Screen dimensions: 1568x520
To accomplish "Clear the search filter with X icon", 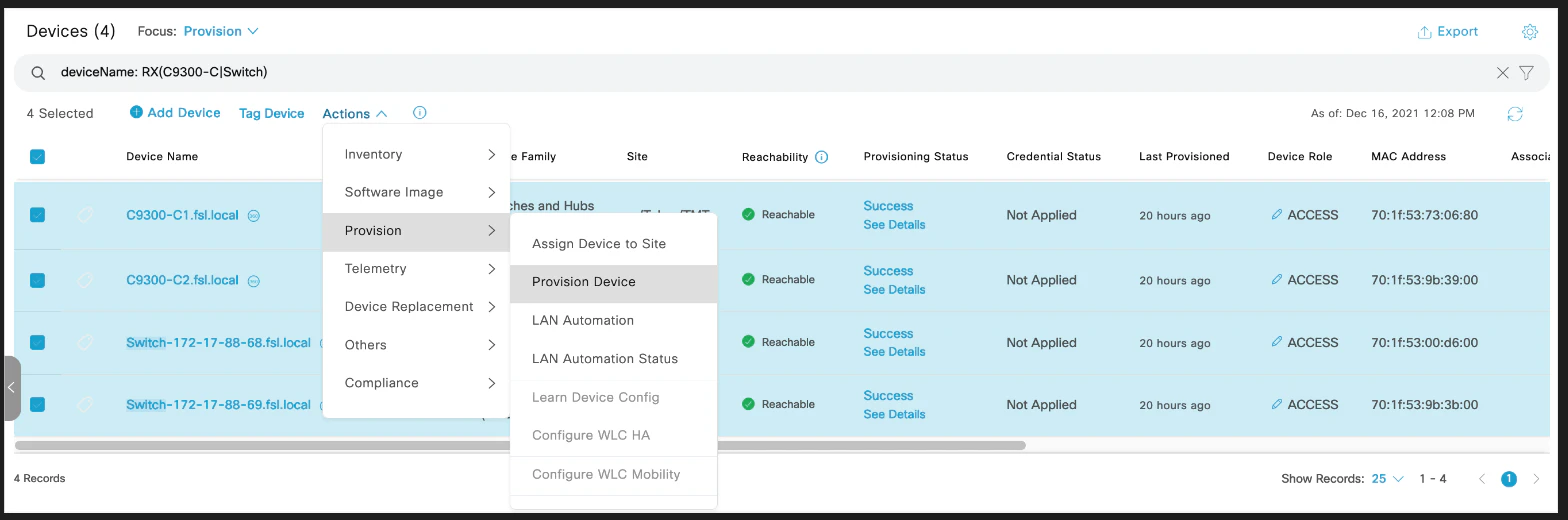I will tap(1502, 73).
